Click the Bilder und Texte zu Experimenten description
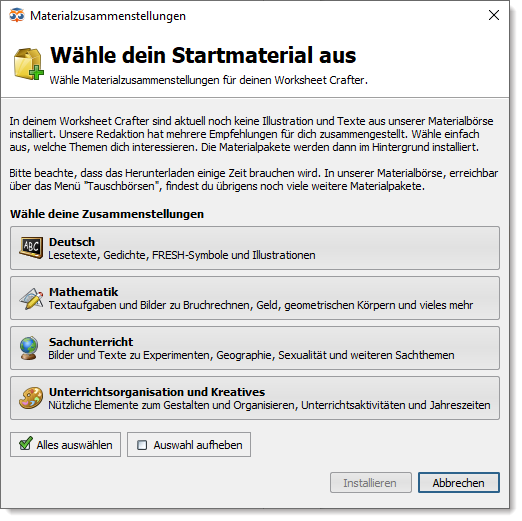This screenshot has height=521, width=522. tap(251, 355)
